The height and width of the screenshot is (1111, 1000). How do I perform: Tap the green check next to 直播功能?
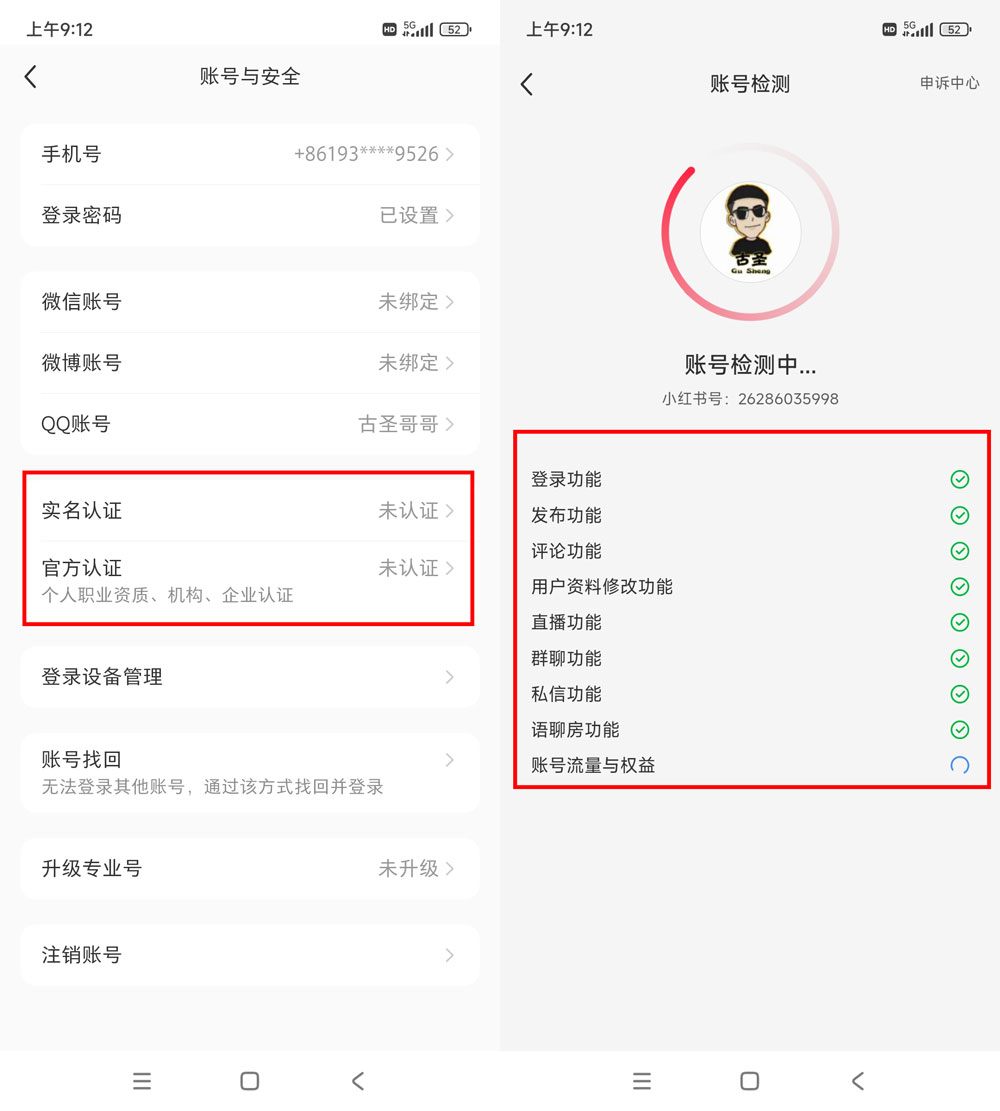coord(960,622)
